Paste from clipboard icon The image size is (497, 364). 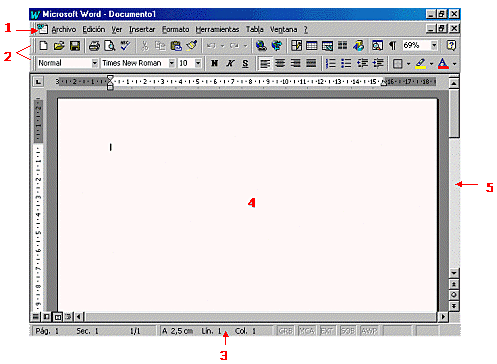[x=176, y=46]
